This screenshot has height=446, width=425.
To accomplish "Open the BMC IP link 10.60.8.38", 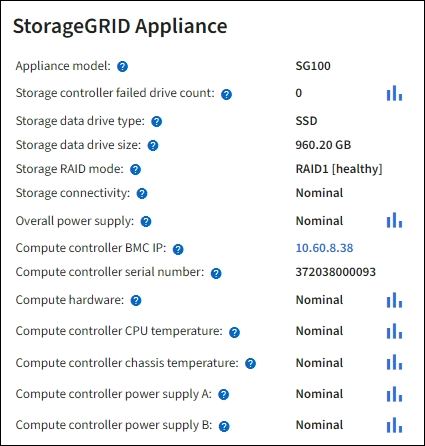I will (324, 248).
